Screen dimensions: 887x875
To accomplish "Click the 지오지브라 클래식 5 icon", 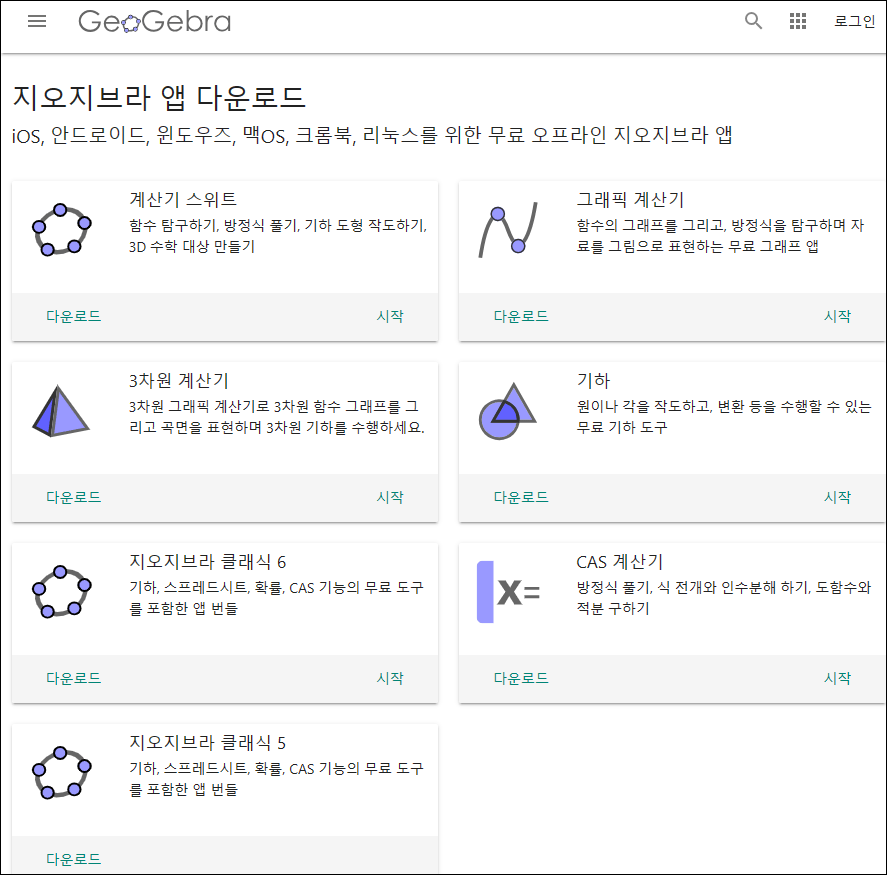I will (61, 773).
